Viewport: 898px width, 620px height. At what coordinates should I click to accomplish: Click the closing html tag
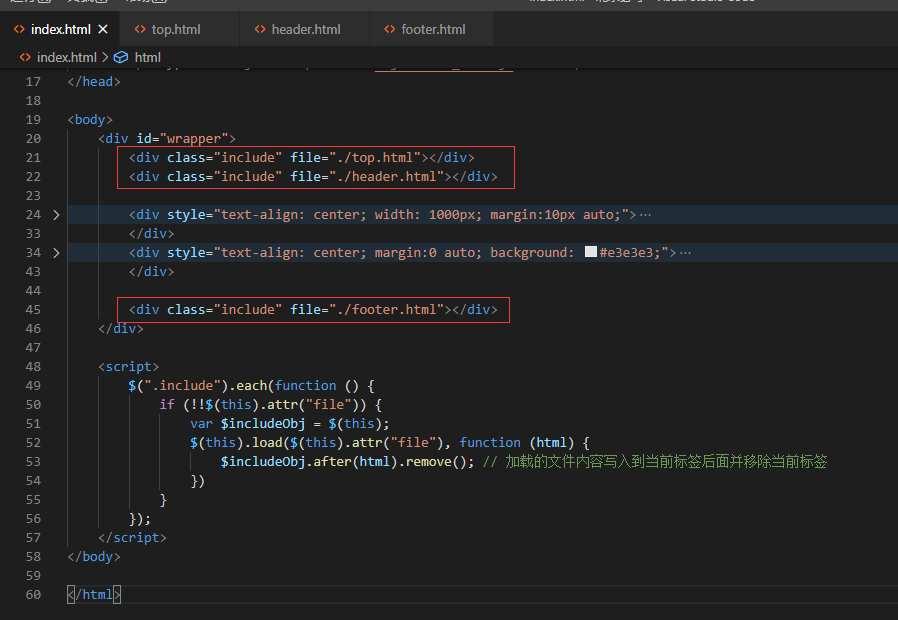pos(94,595)
